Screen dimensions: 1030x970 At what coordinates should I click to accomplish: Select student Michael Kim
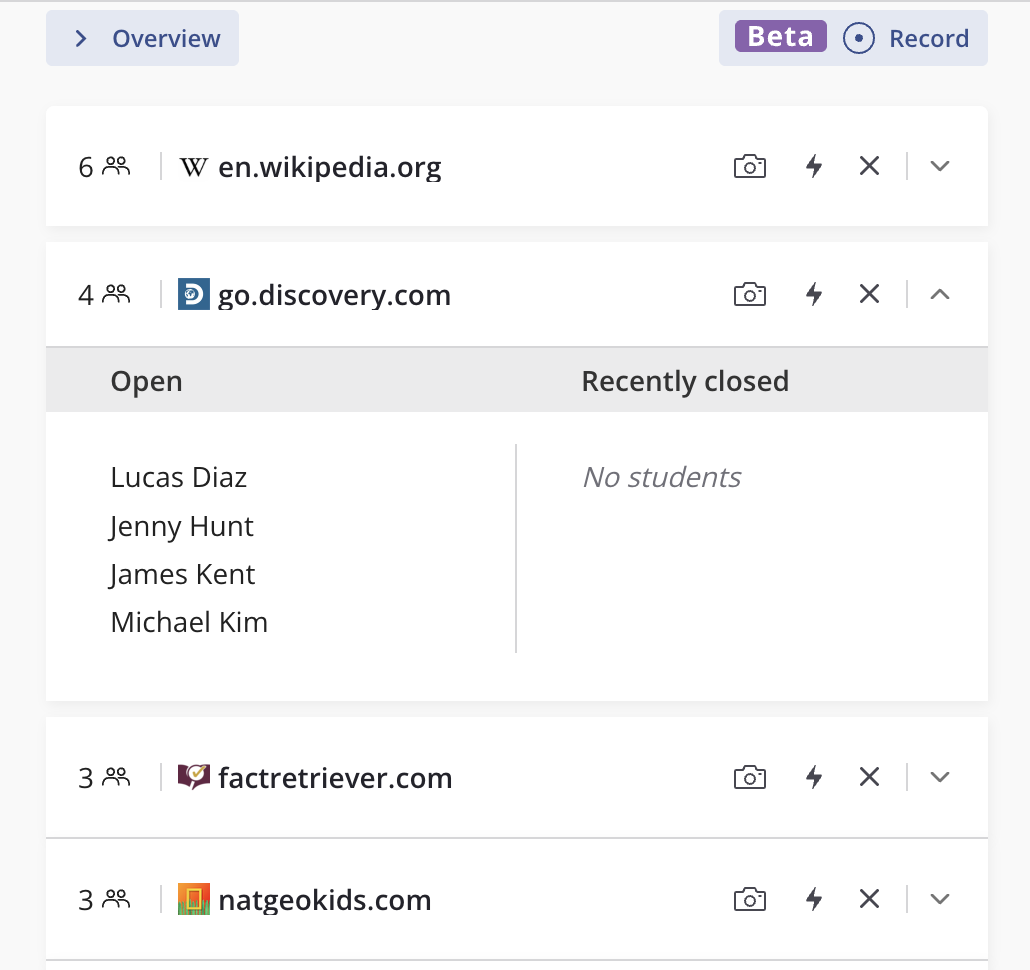(189, 622)
